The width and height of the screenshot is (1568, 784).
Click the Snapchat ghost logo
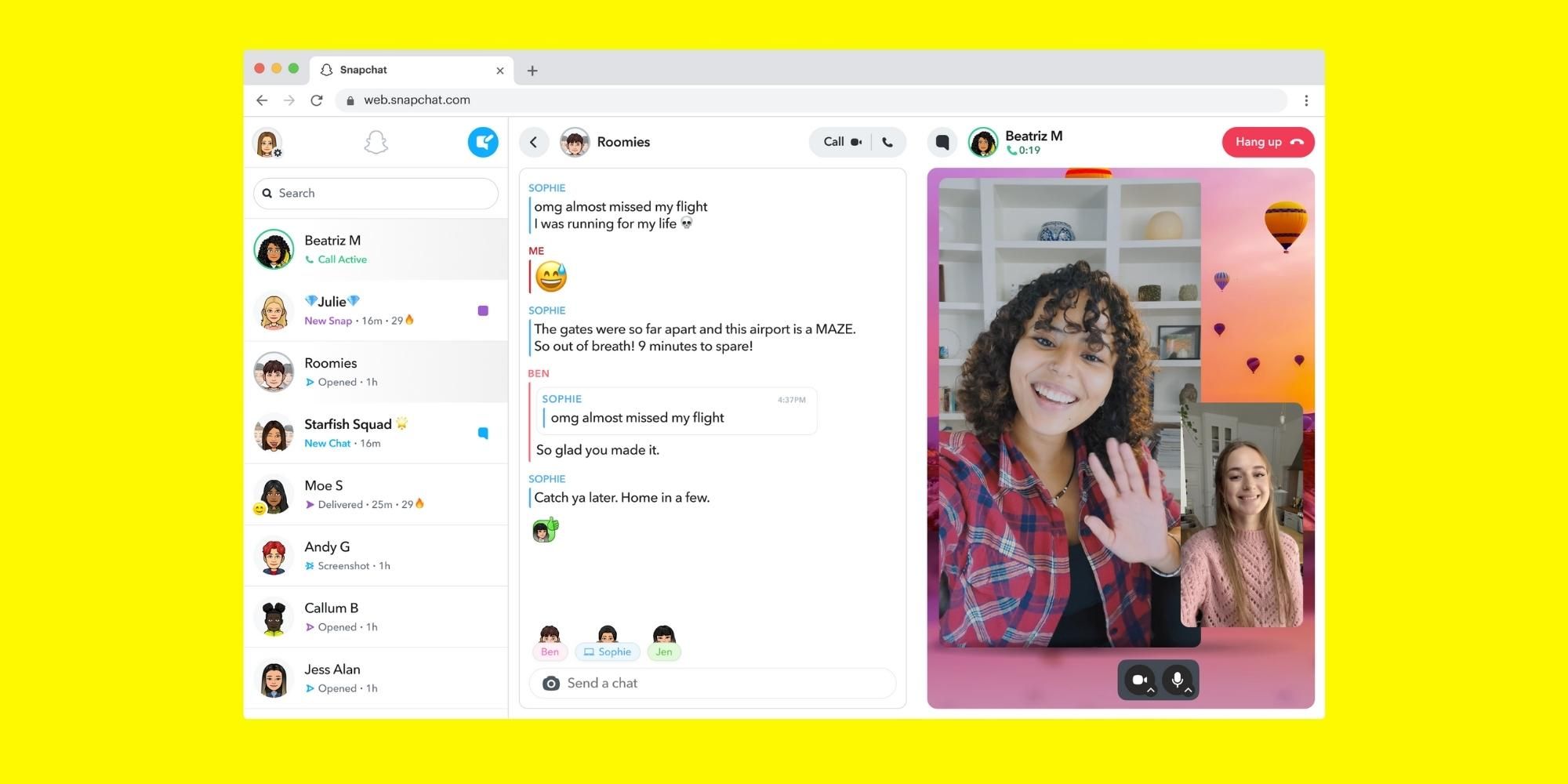click(x=376, y=142)
